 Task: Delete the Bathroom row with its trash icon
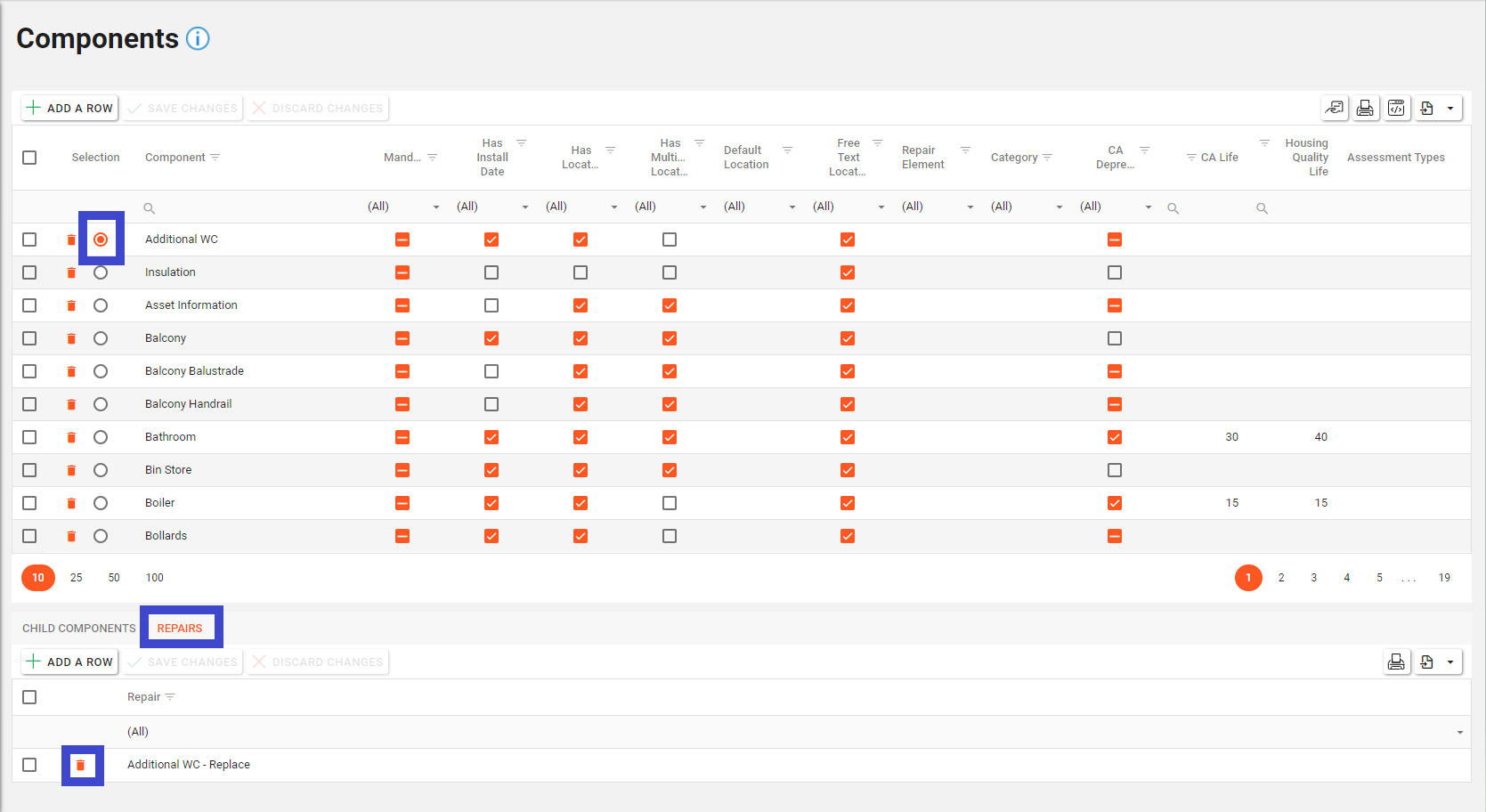71,437
